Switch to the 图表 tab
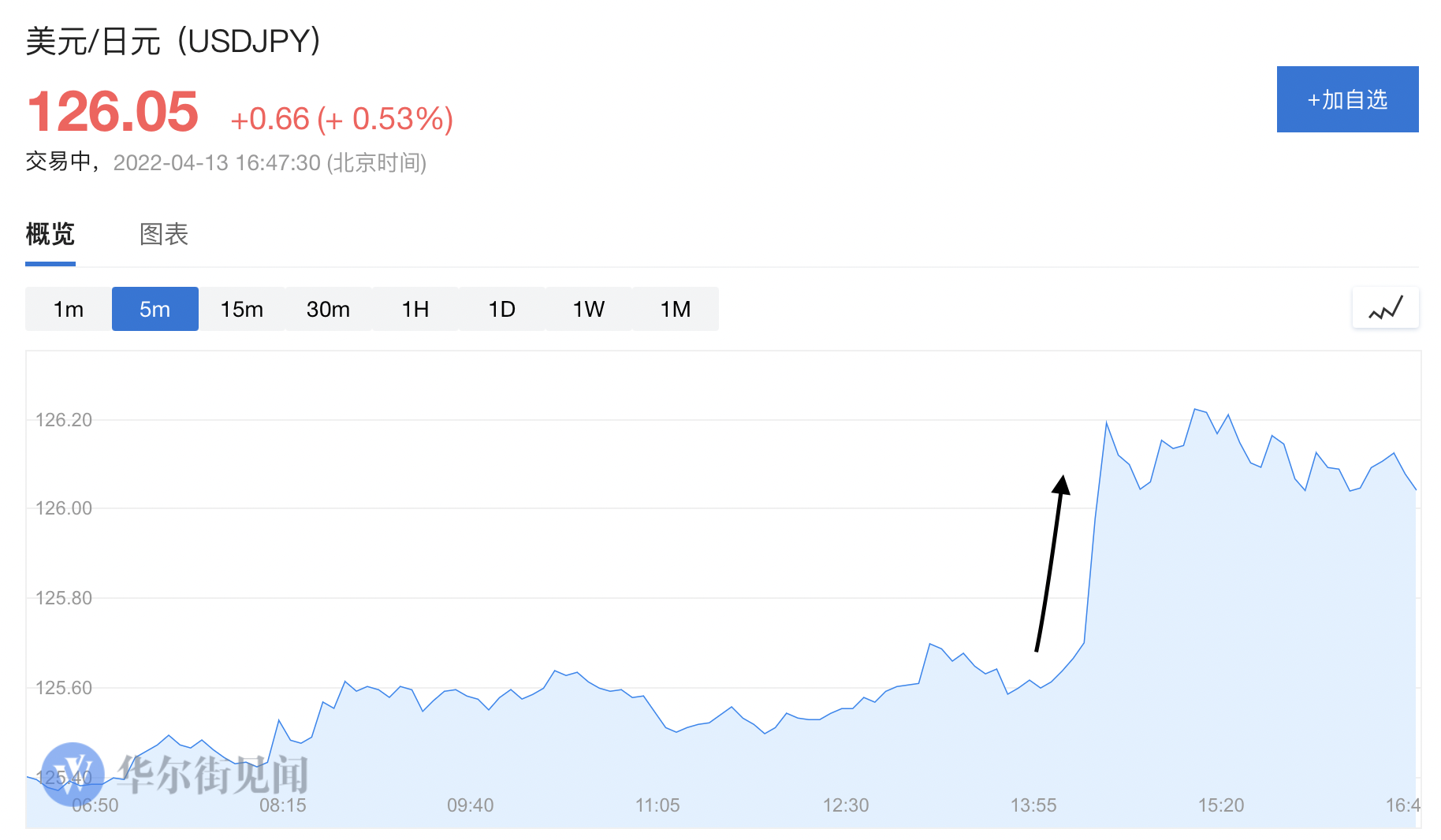Viewport: 1441px width, 840px height. pyautogui.click(x=164, y=234)
